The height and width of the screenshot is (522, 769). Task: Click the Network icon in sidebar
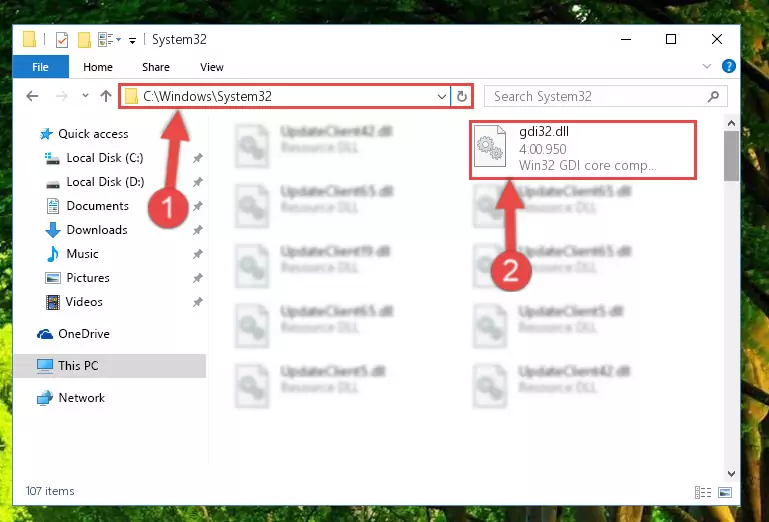coord(45,398)
